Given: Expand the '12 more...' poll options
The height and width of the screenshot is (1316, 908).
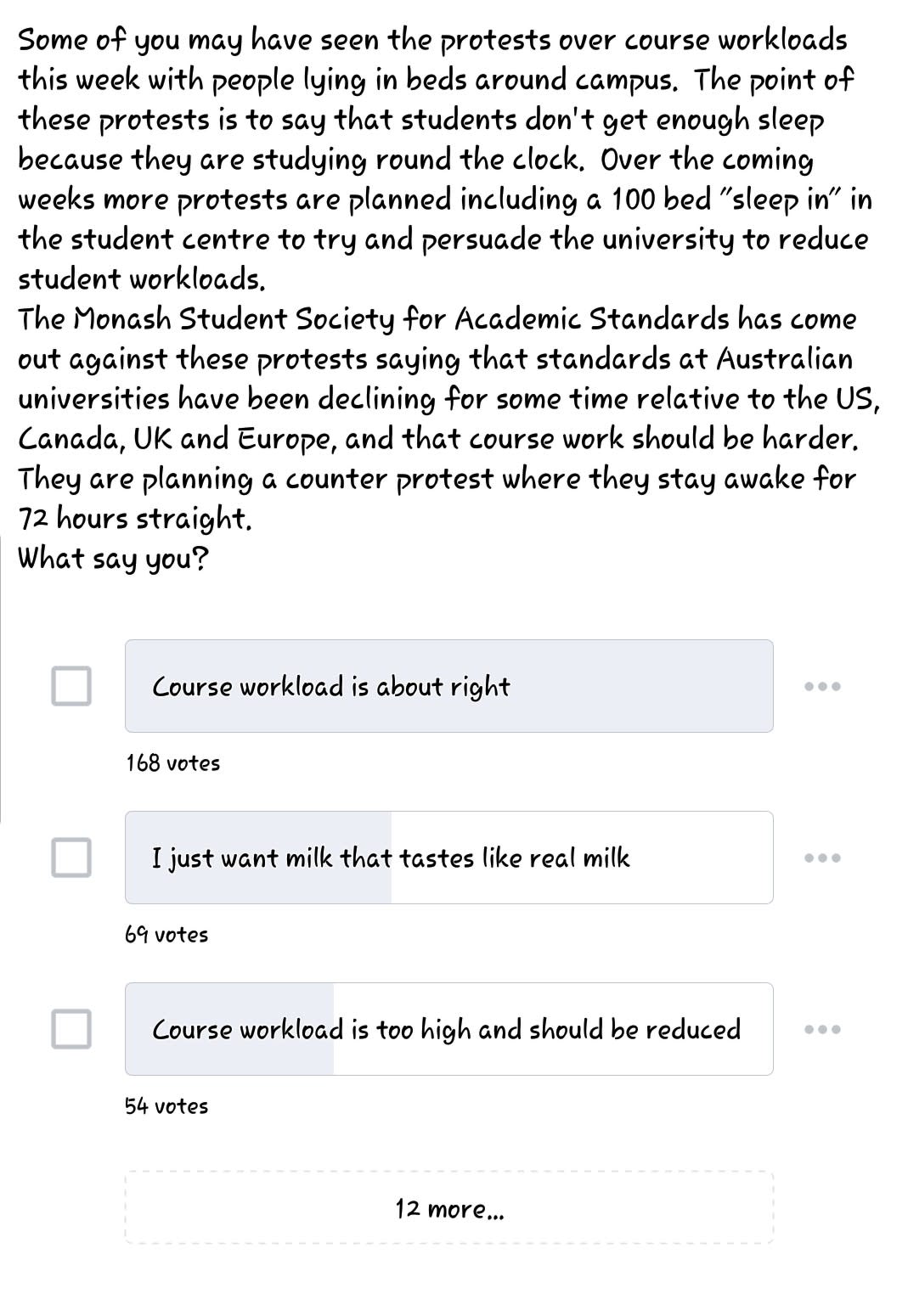Looking at the screenshot, I should [x=449, y=1208].
